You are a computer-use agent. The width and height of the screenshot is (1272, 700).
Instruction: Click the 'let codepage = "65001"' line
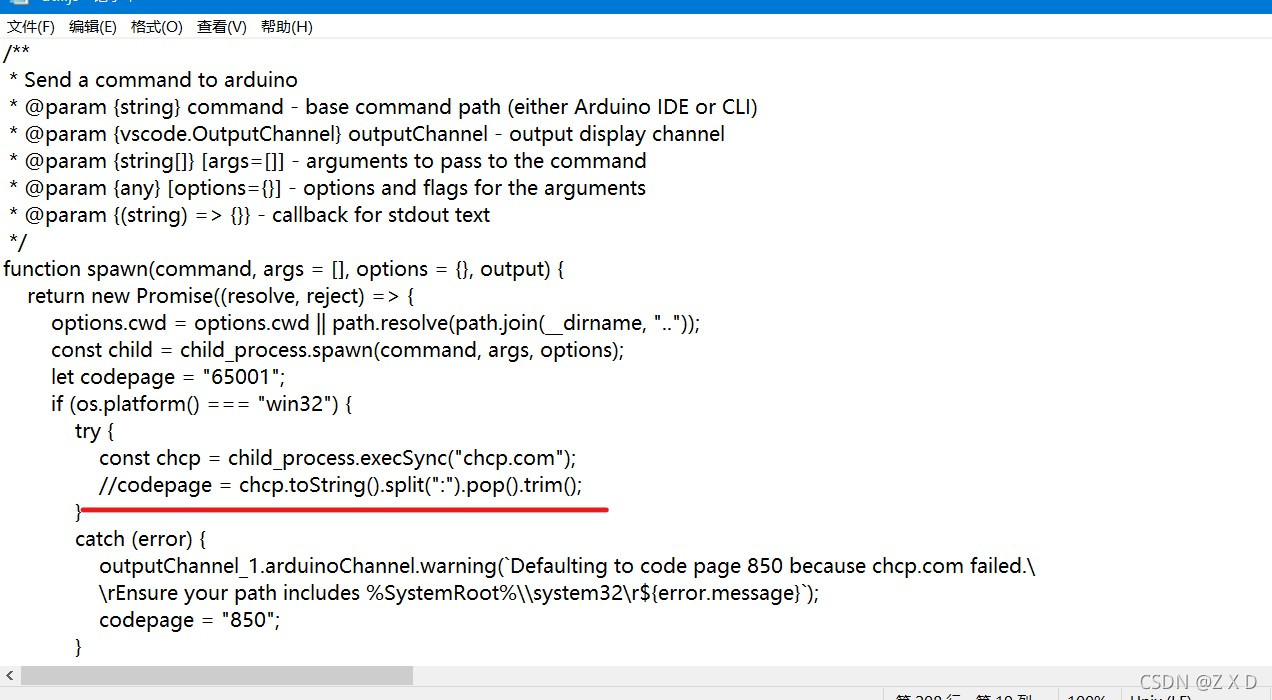169,377
